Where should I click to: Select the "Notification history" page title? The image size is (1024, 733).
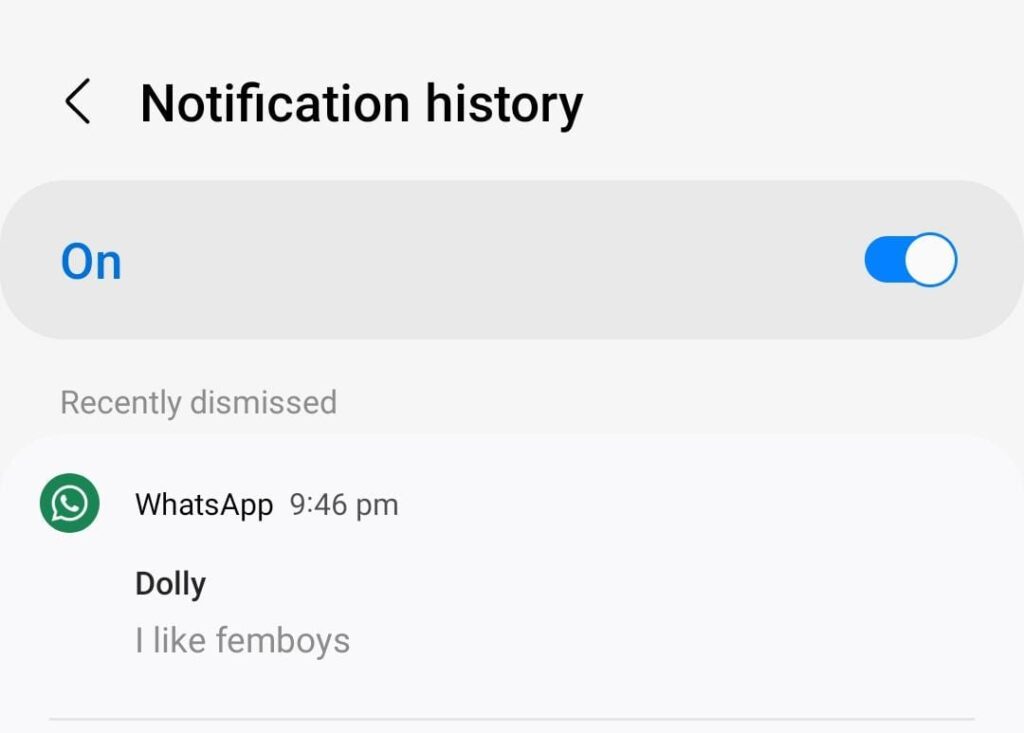pos(361,104)
